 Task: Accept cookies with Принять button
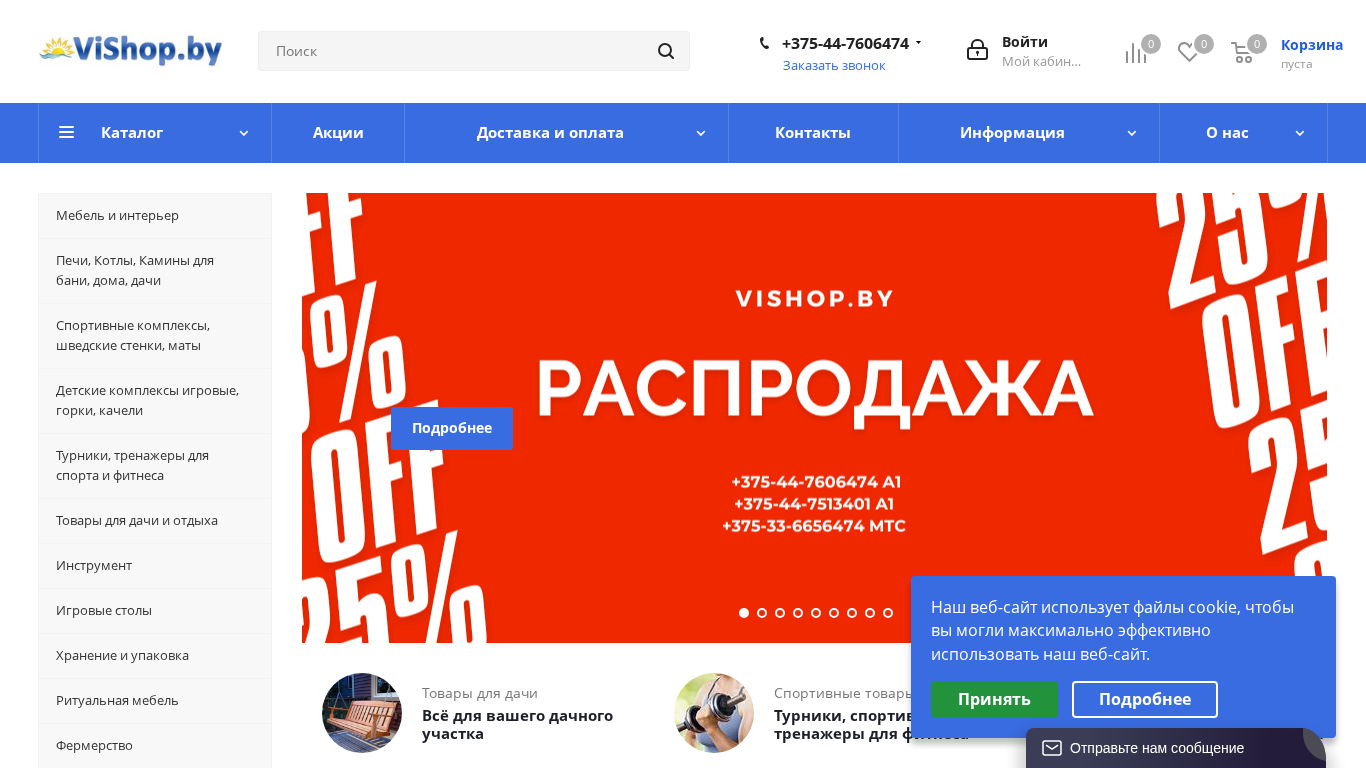click(x=994, y=699)
